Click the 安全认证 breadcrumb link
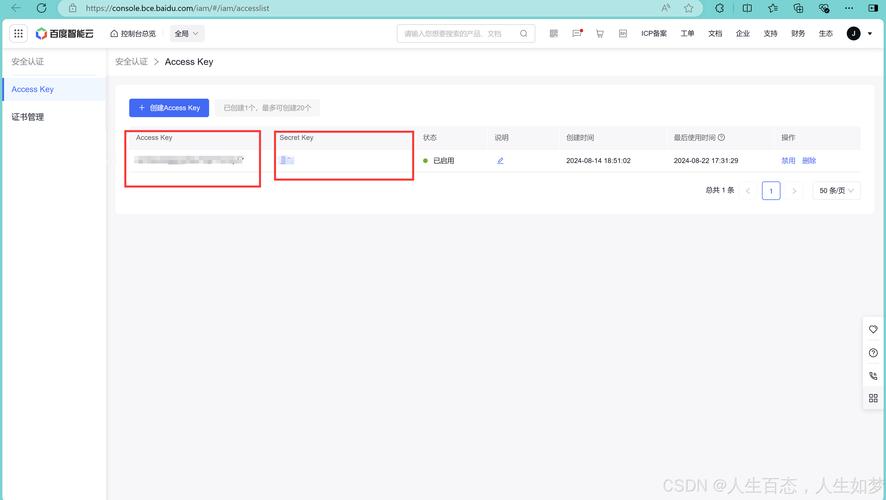886x500 pixels. (131, 62)
